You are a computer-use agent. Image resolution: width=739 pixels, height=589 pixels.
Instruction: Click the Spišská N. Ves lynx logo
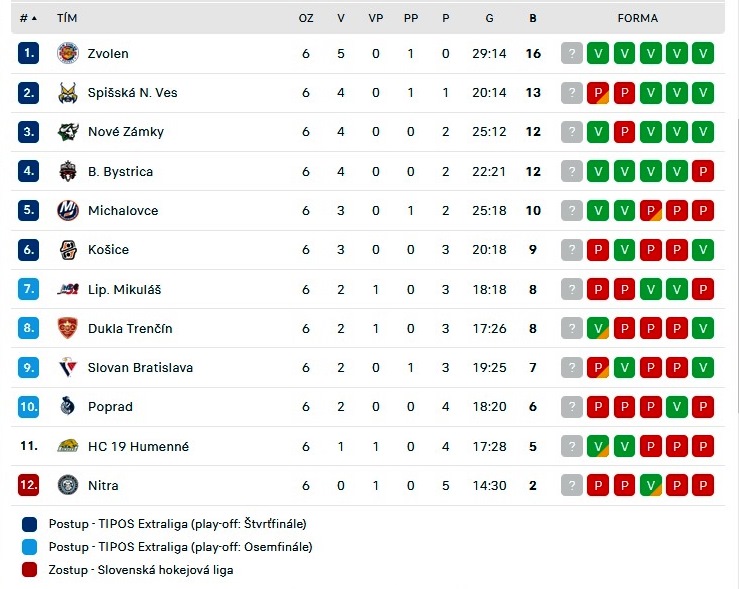coord(68,93)
